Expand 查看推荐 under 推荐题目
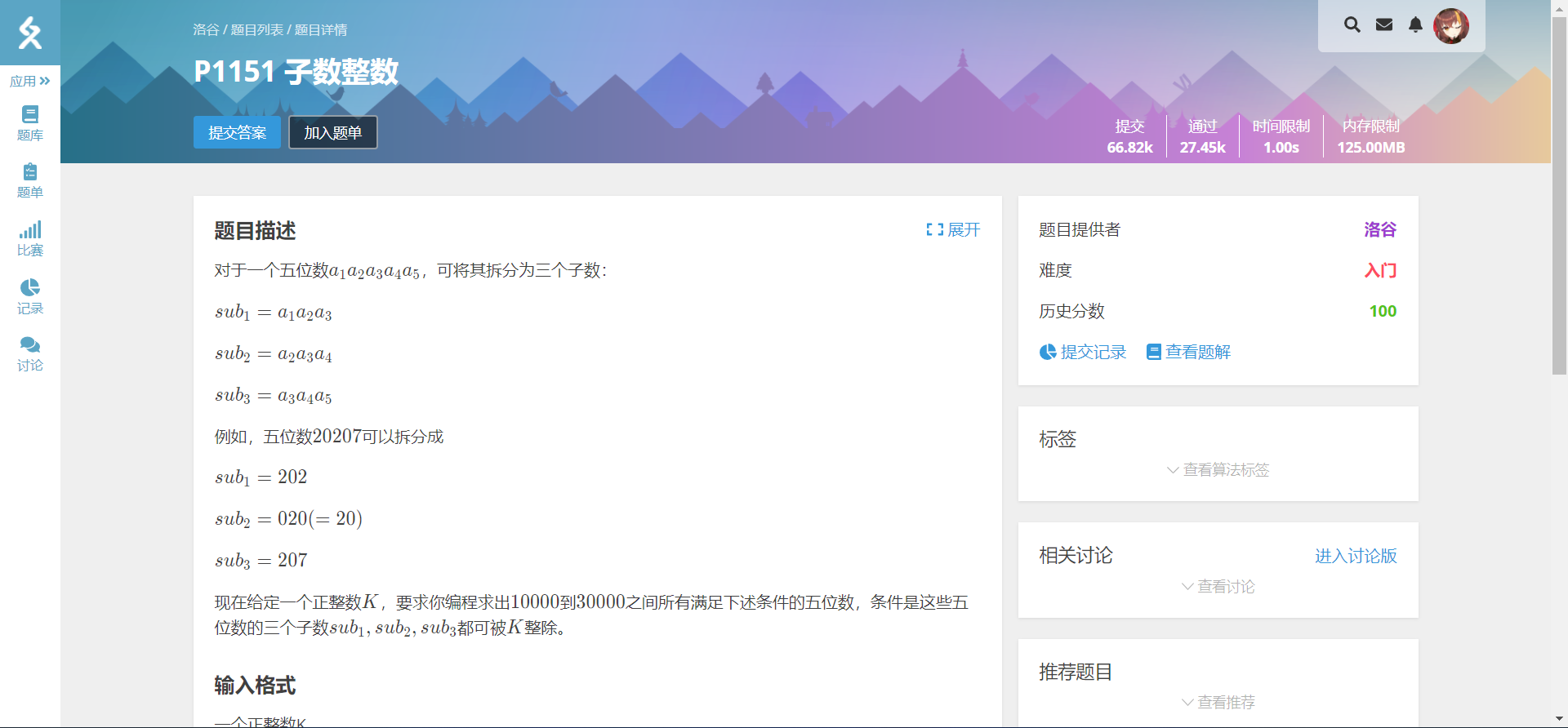Image resolution: width=1568 pixels, height=728 pixels. tap(1218, 703)
